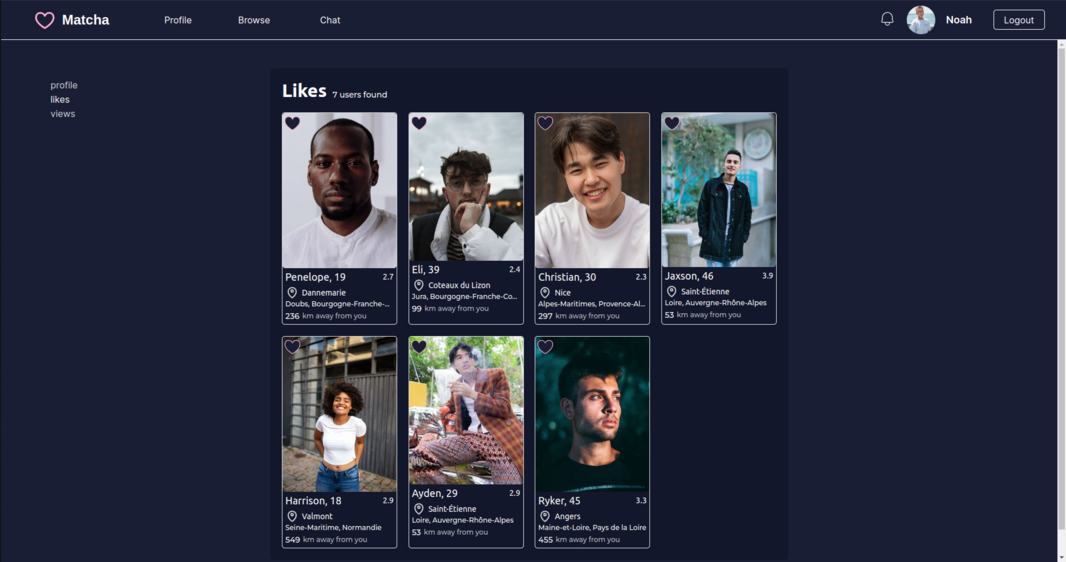Click location pin on Harrison's card
The width and height of the screenshot is (1066, 562).
point(292,517)
